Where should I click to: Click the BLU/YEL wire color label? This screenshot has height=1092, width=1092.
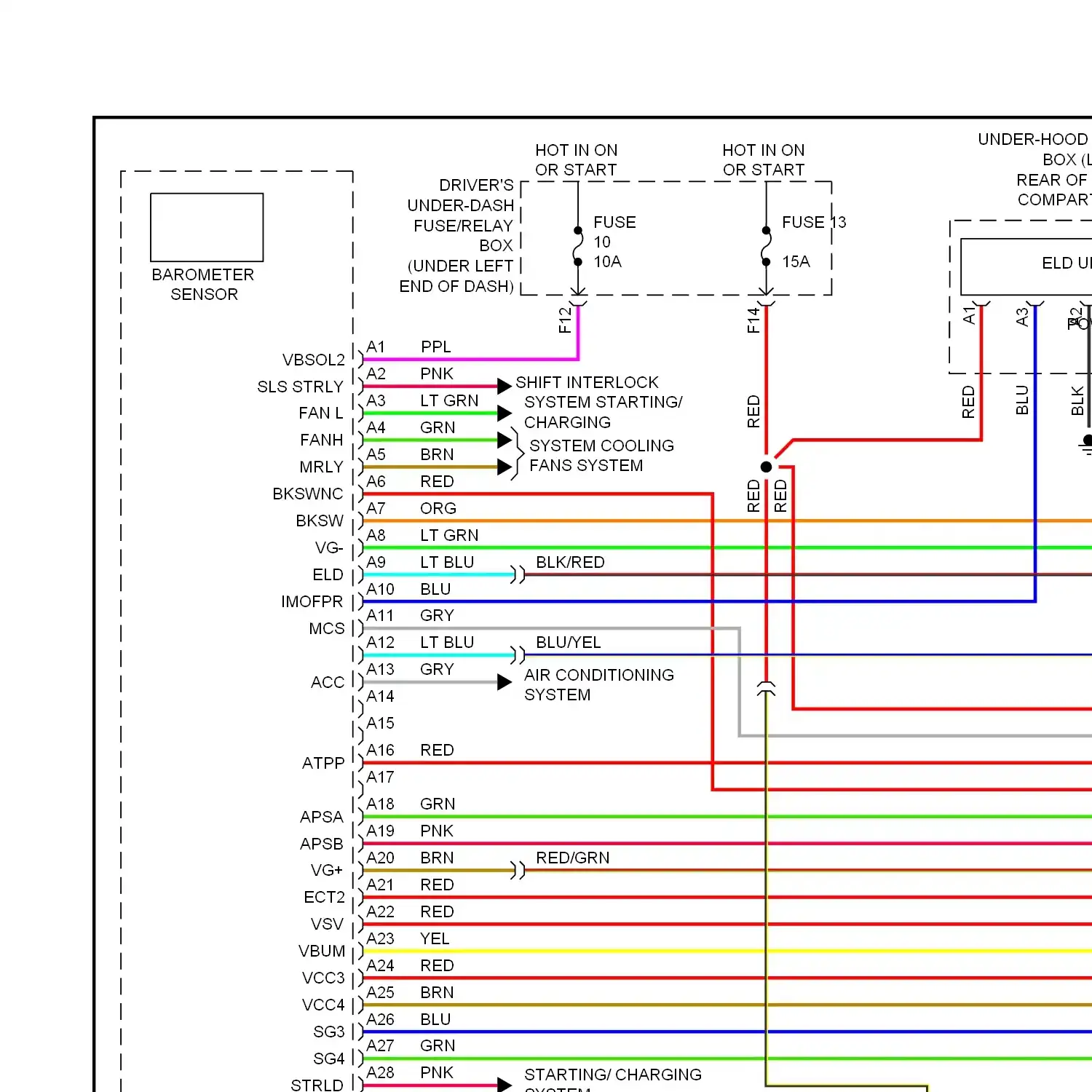click(569, 642)
